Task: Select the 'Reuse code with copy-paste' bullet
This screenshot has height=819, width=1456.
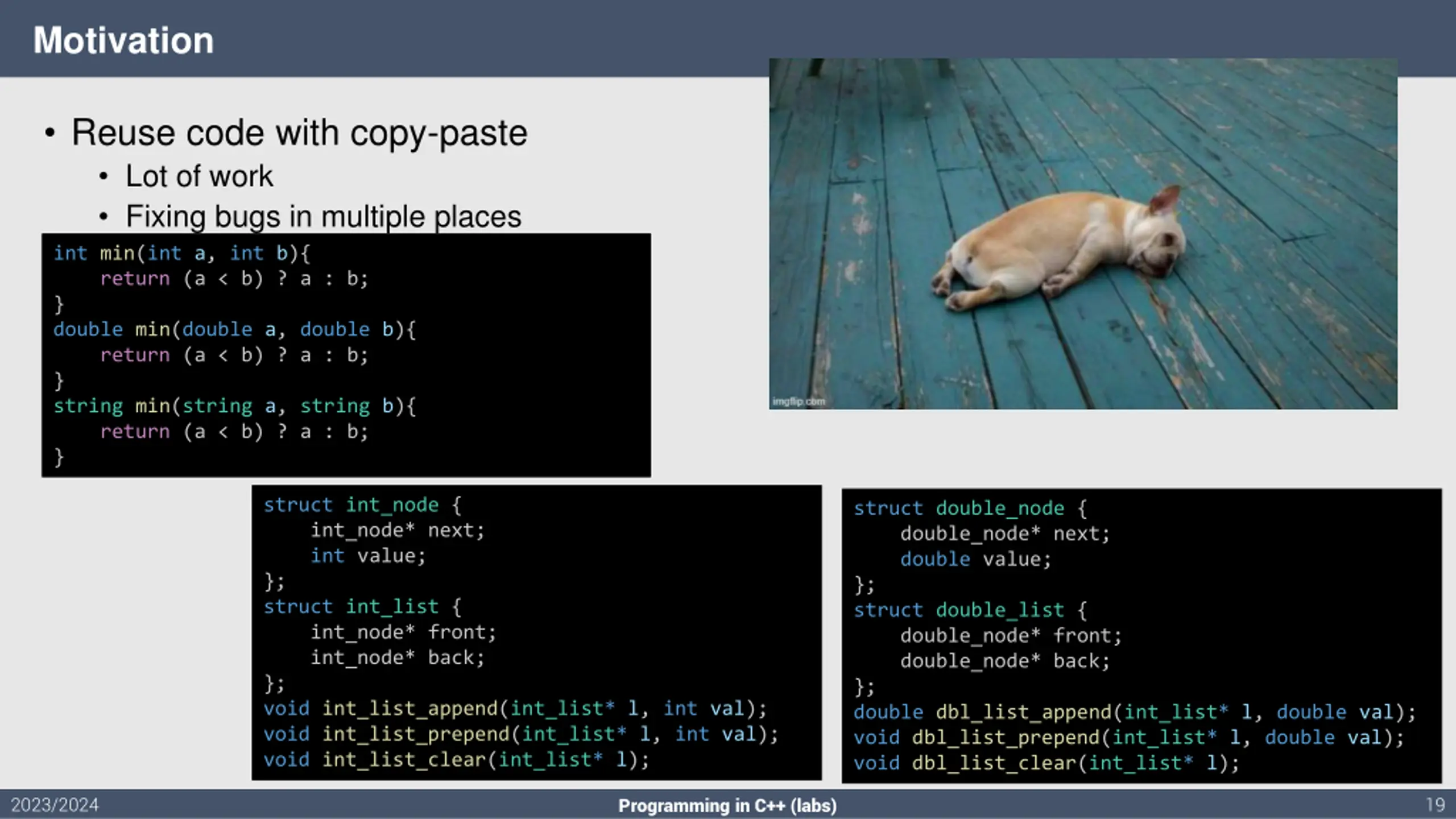Action: (x=299, y=134)
